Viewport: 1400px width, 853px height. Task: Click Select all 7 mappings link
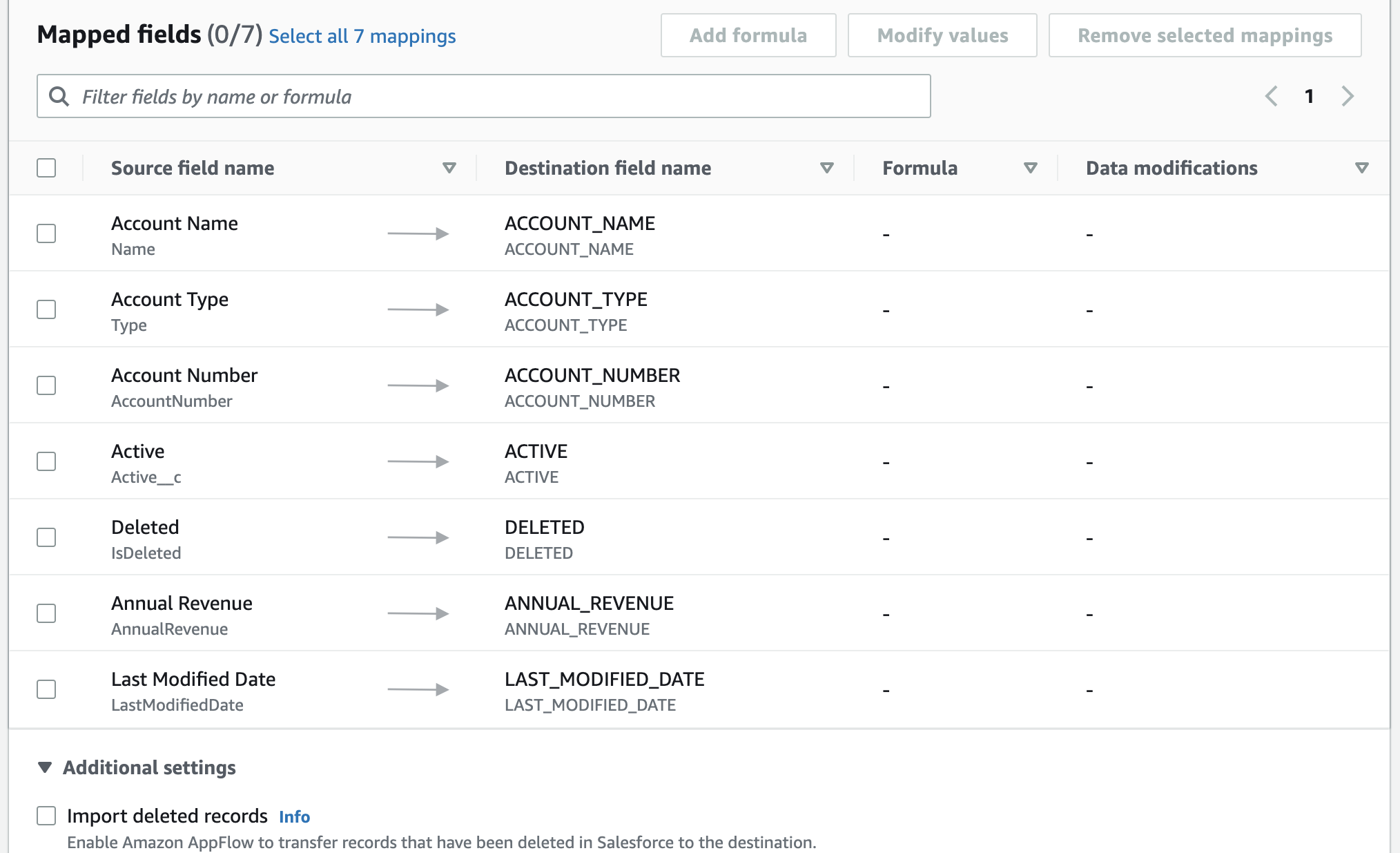point(362,36)
